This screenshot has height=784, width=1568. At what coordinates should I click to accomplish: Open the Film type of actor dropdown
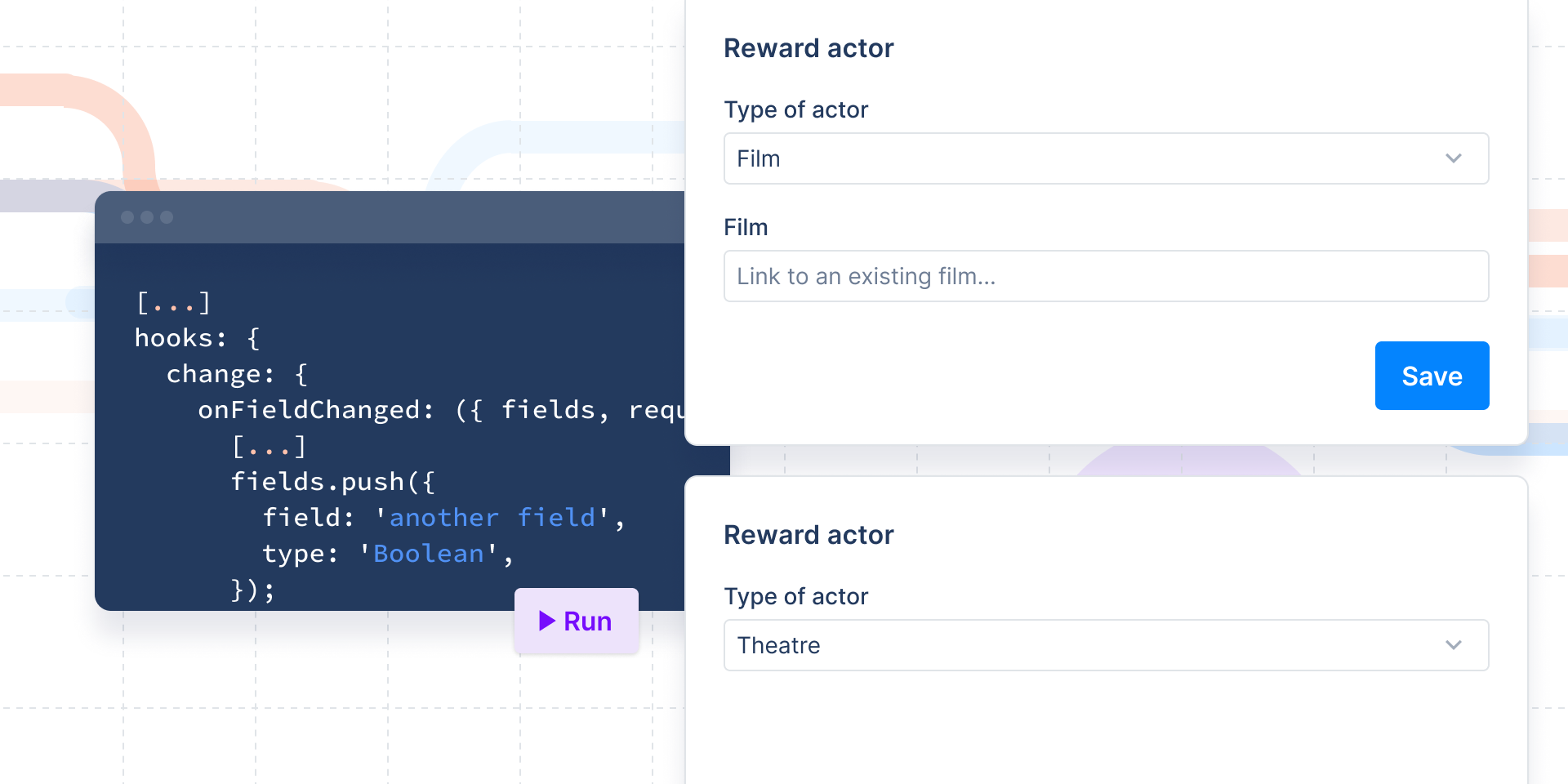pyautogui.click(x=1106, y=158)
